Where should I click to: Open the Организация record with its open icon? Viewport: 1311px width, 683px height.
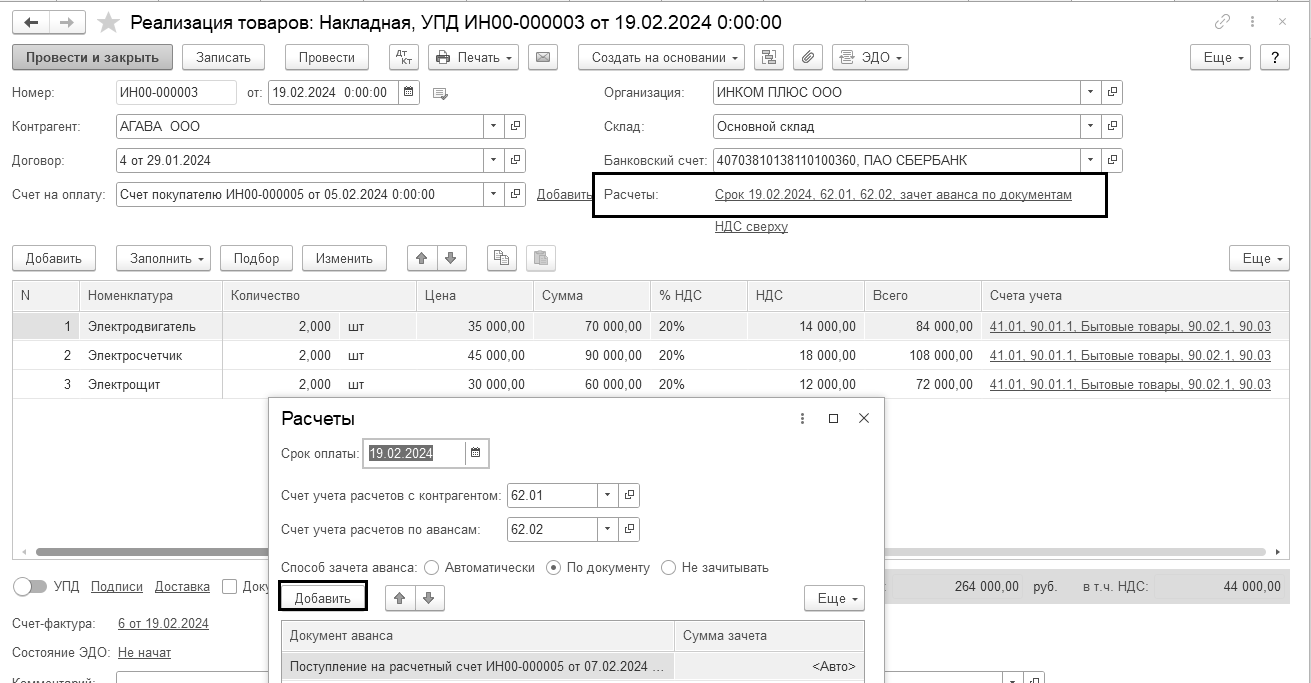(x=1112, y=92)
